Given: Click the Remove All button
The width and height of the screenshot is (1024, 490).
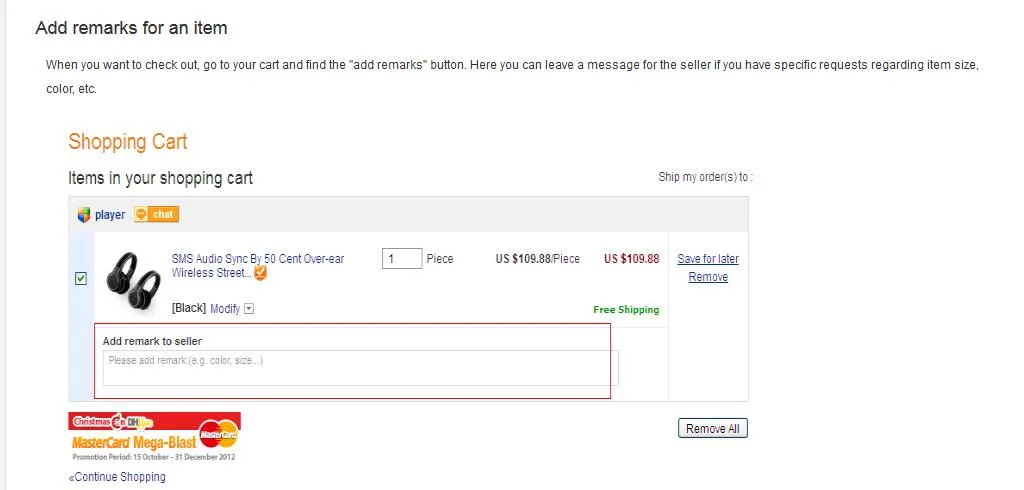Looking at the screenshot, I should [712, 429].
